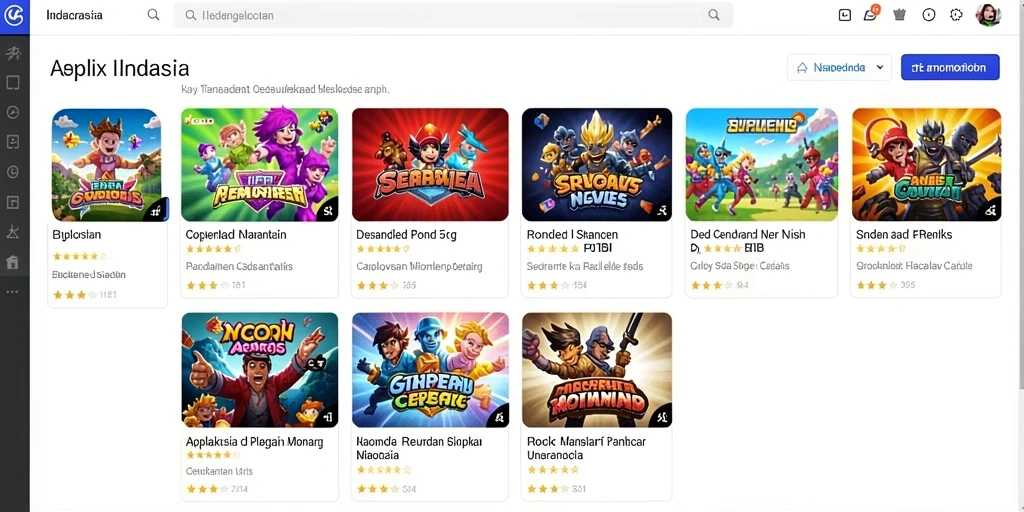Image resolution: width=1024 pixels, height=512 pixels.
Task: Click the clock icon in the top bar
Action: [x=929, y=15]
